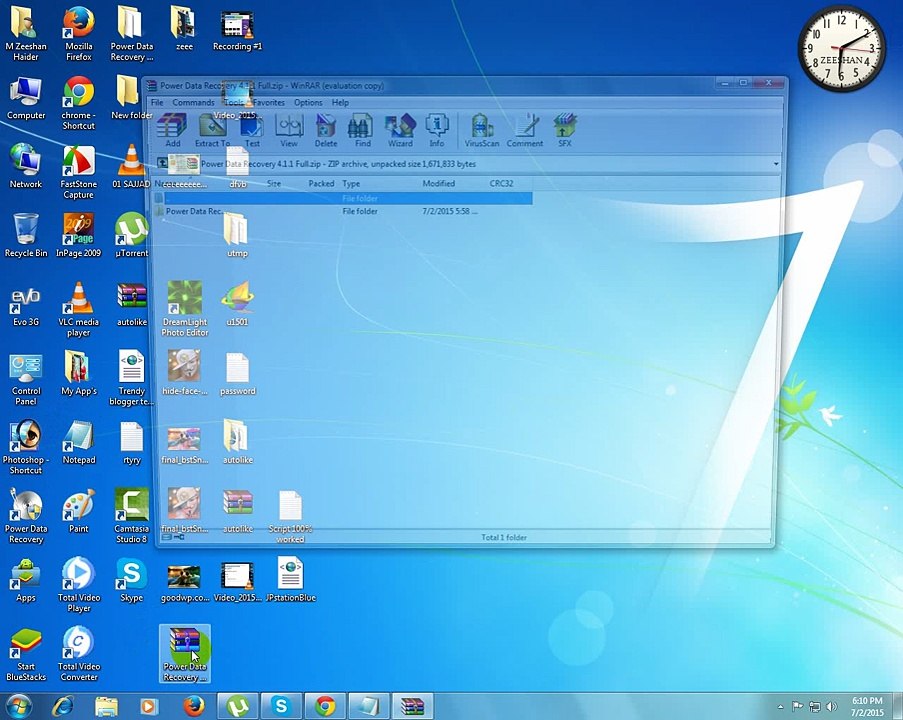Image resolution: width=903 pixels, height=720 pixels.
Task: Select the highlighted parent folder row
Action: pos(343,199)
